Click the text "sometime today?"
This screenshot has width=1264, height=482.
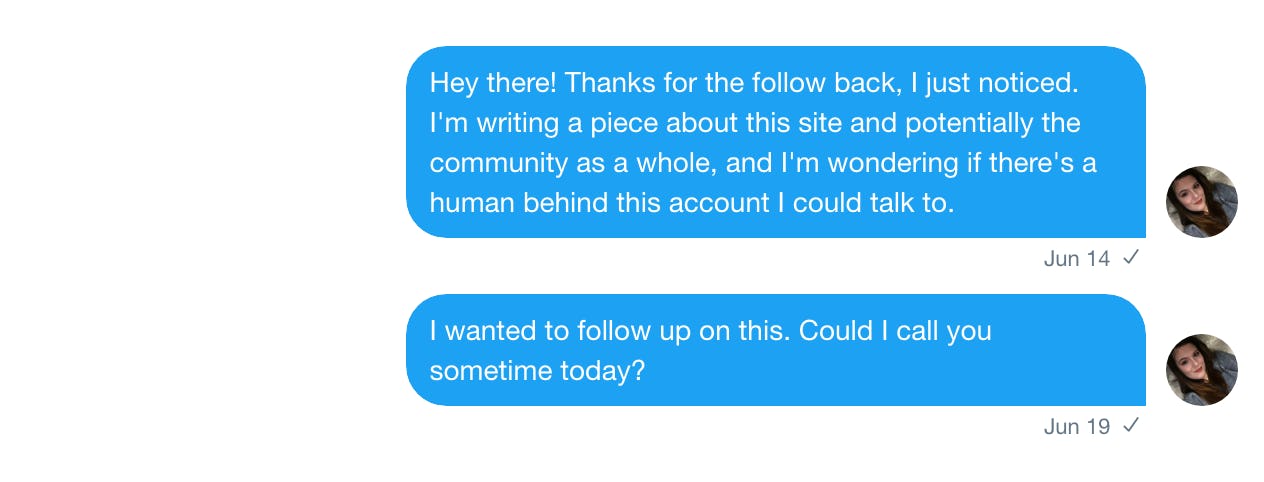point(537,371)
